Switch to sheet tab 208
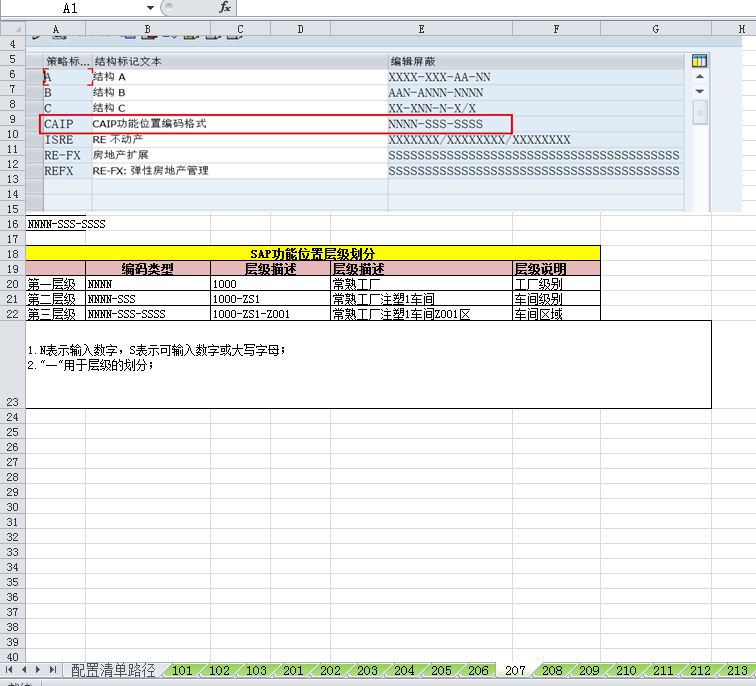 [552, 670]
